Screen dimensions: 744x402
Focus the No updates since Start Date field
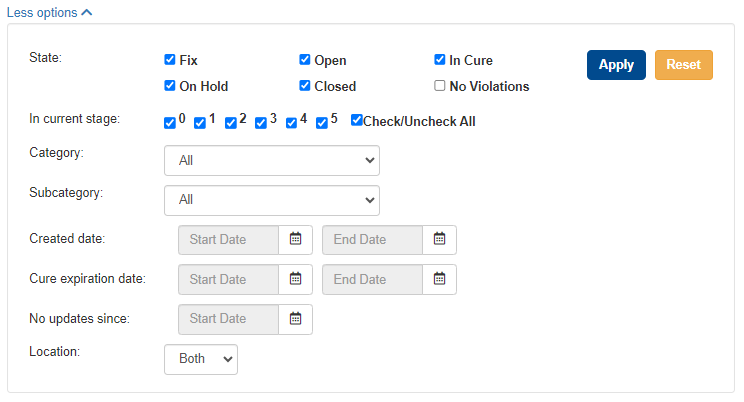228,319
